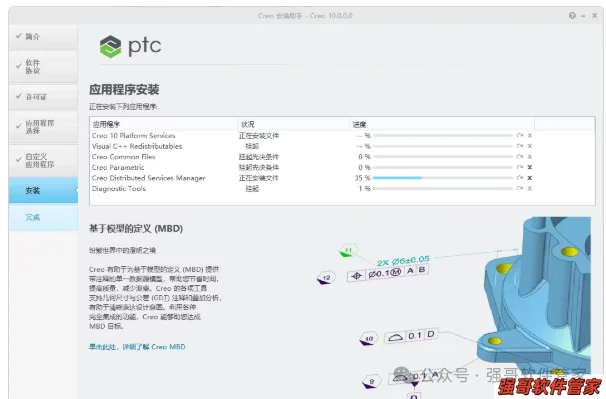Cancel icon for Visual C++ Redistributables row
The image size is (606, 399).
(530, 146)
